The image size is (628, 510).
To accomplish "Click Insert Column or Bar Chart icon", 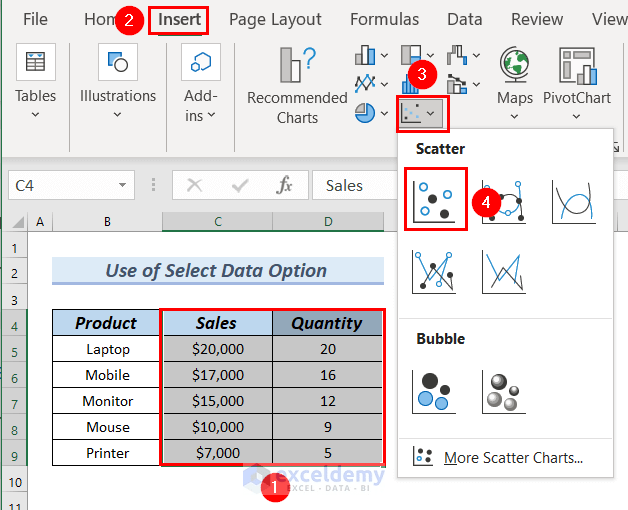I will pyautogui.click(x=365, y=55).
